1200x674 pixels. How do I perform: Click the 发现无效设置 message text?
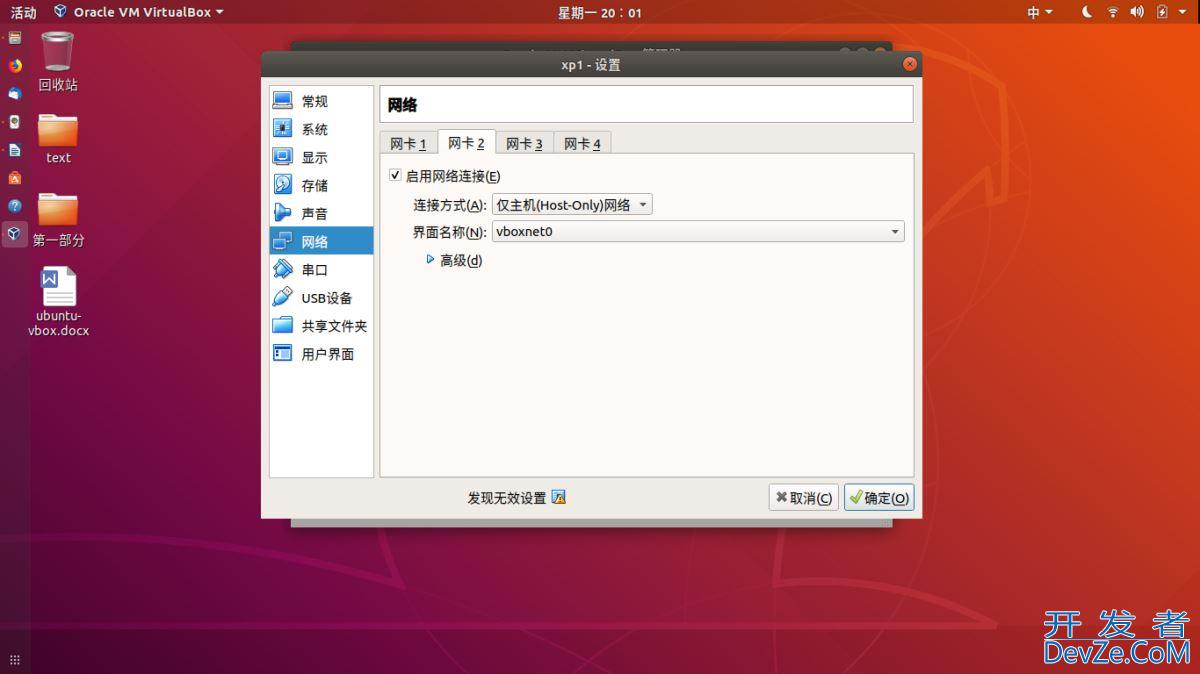[x=507, y=498]
